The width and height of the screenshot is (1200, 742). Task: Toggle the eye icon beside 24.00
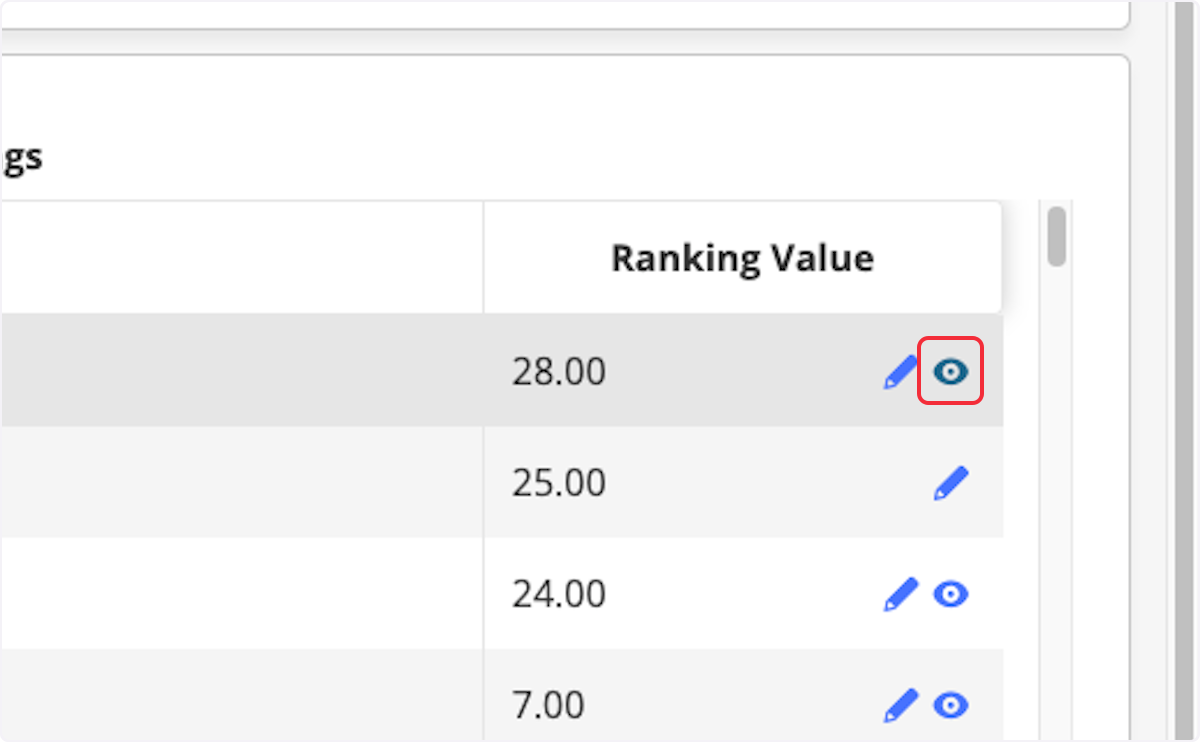tap(951, 595)
